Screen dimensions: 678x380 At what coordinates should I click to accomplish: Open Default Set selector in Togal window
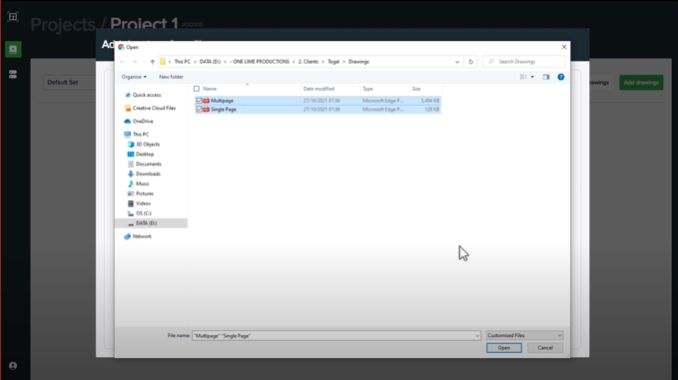[x=69, y=82]
